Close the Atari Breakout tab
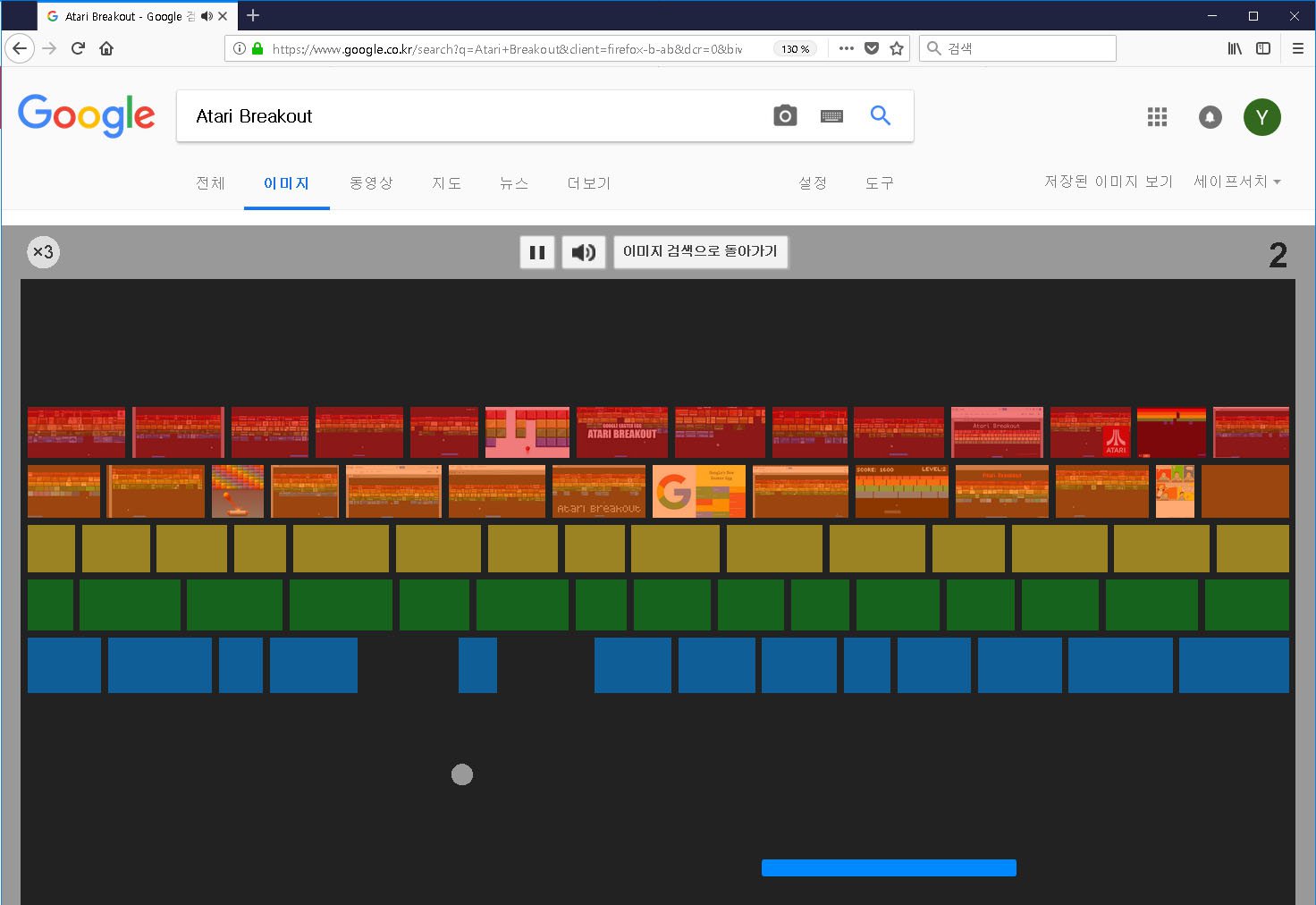 click(223, 16)
